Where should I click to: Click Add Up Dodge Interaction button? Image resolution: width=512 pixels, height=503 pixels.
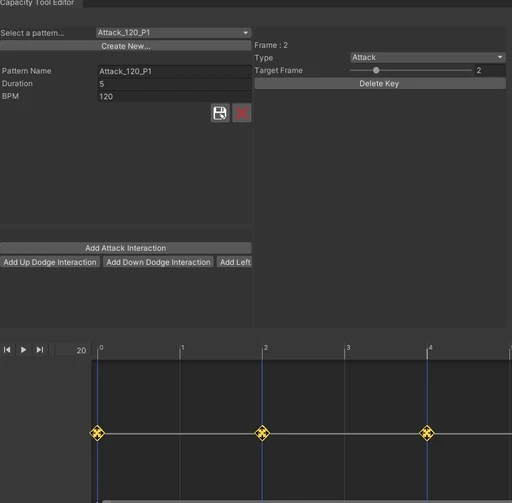pyautogui.click(x=50, y=262)
